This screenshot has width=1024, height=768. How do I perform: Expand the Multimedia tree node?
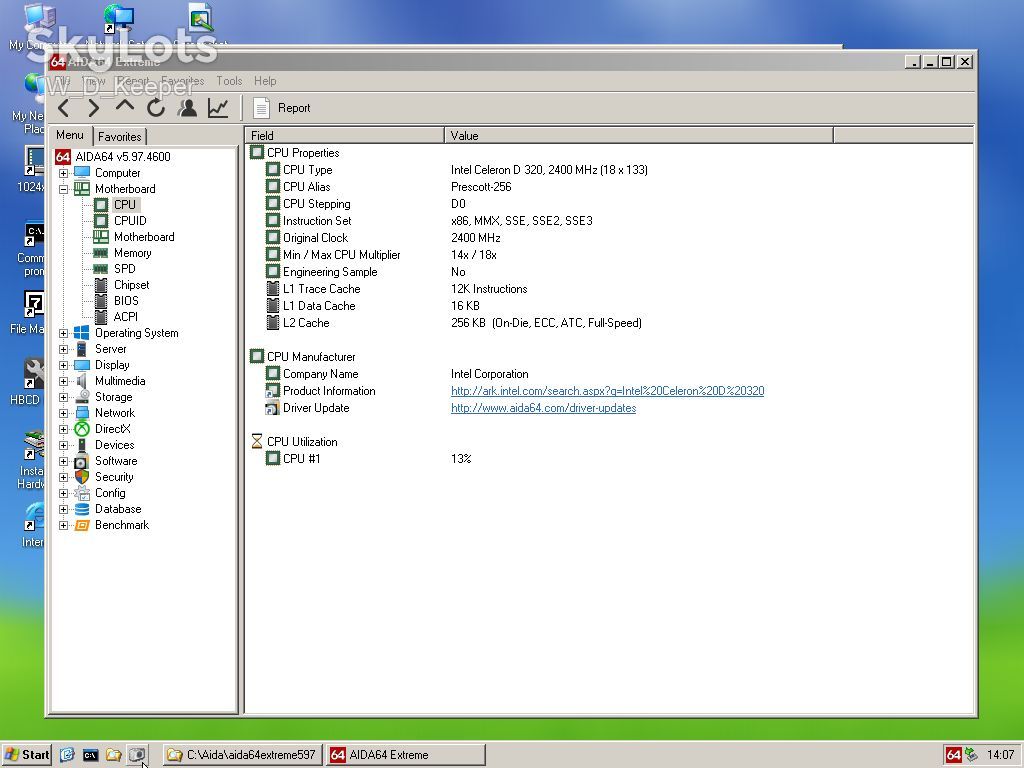(x=63, y=381)
